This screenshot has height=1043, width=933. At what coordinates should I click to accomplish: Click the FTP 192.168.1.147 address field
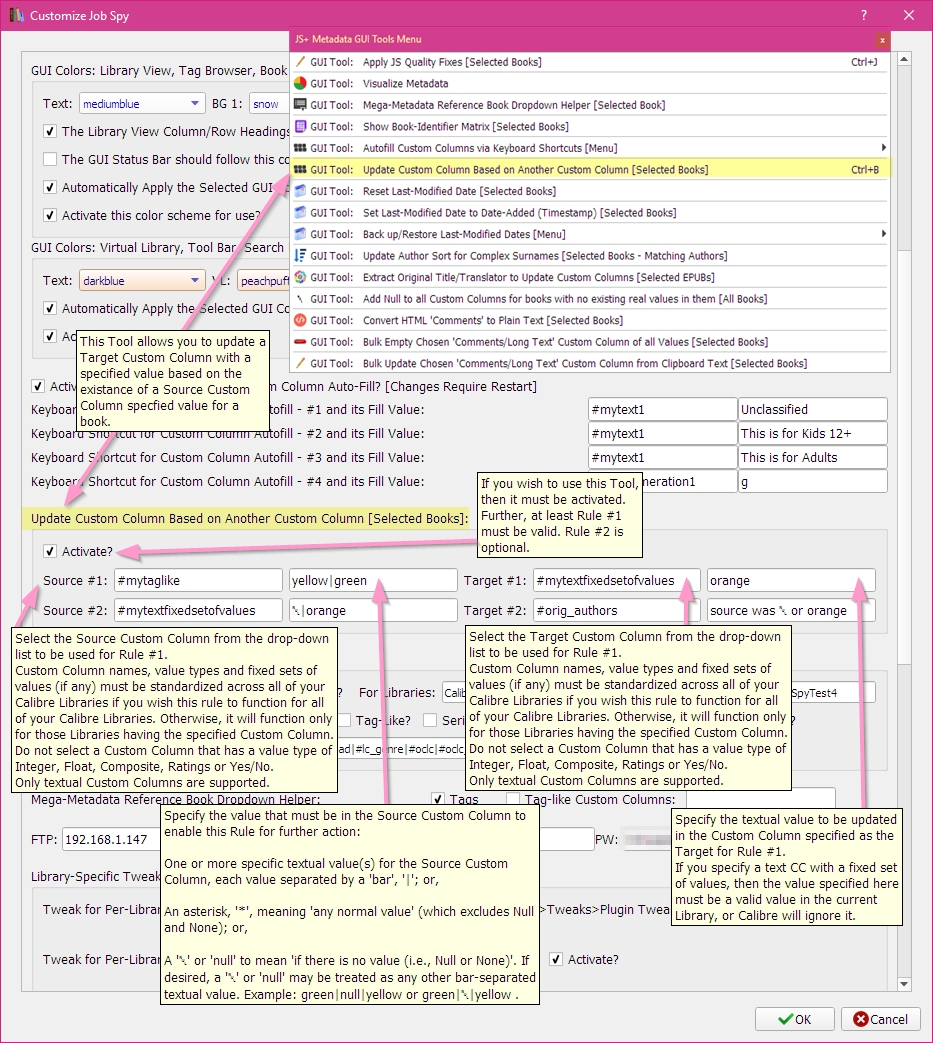click(112, 839)
